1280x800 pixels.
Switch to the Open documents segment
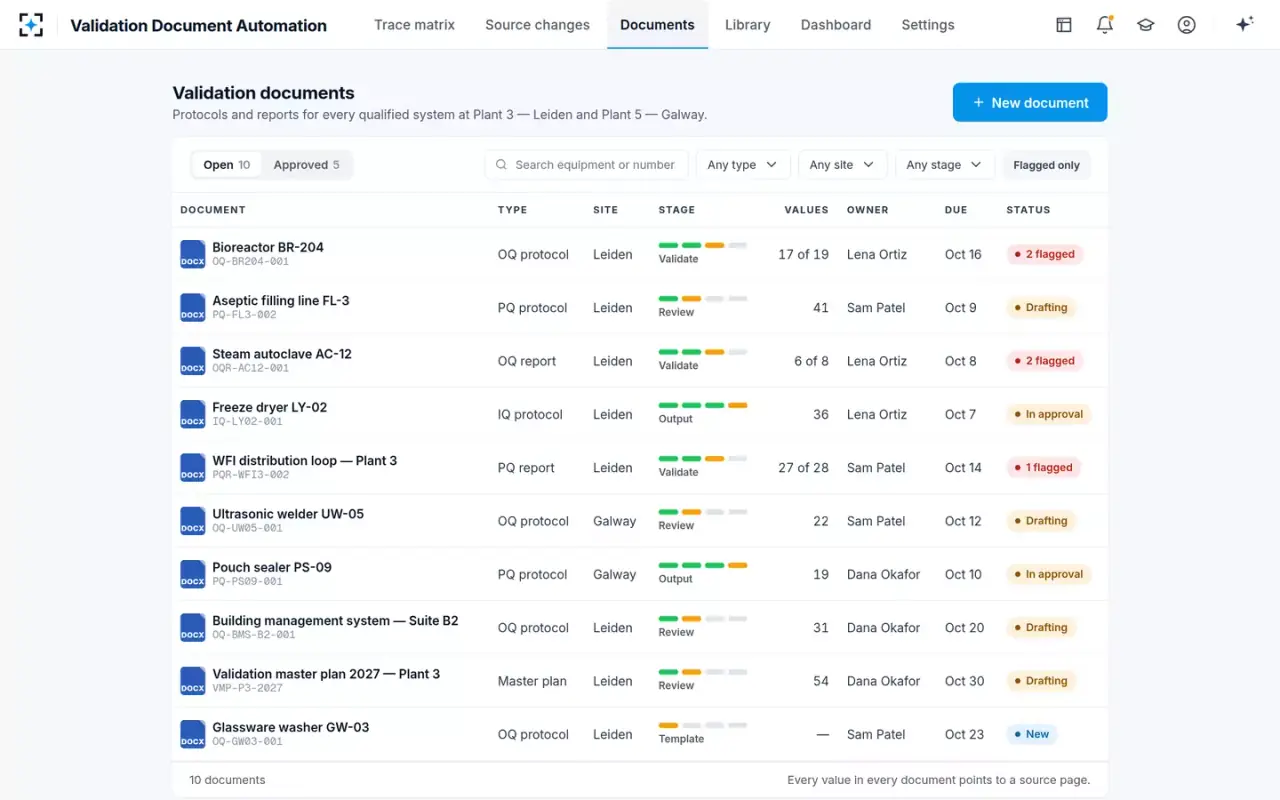point(227,165)
